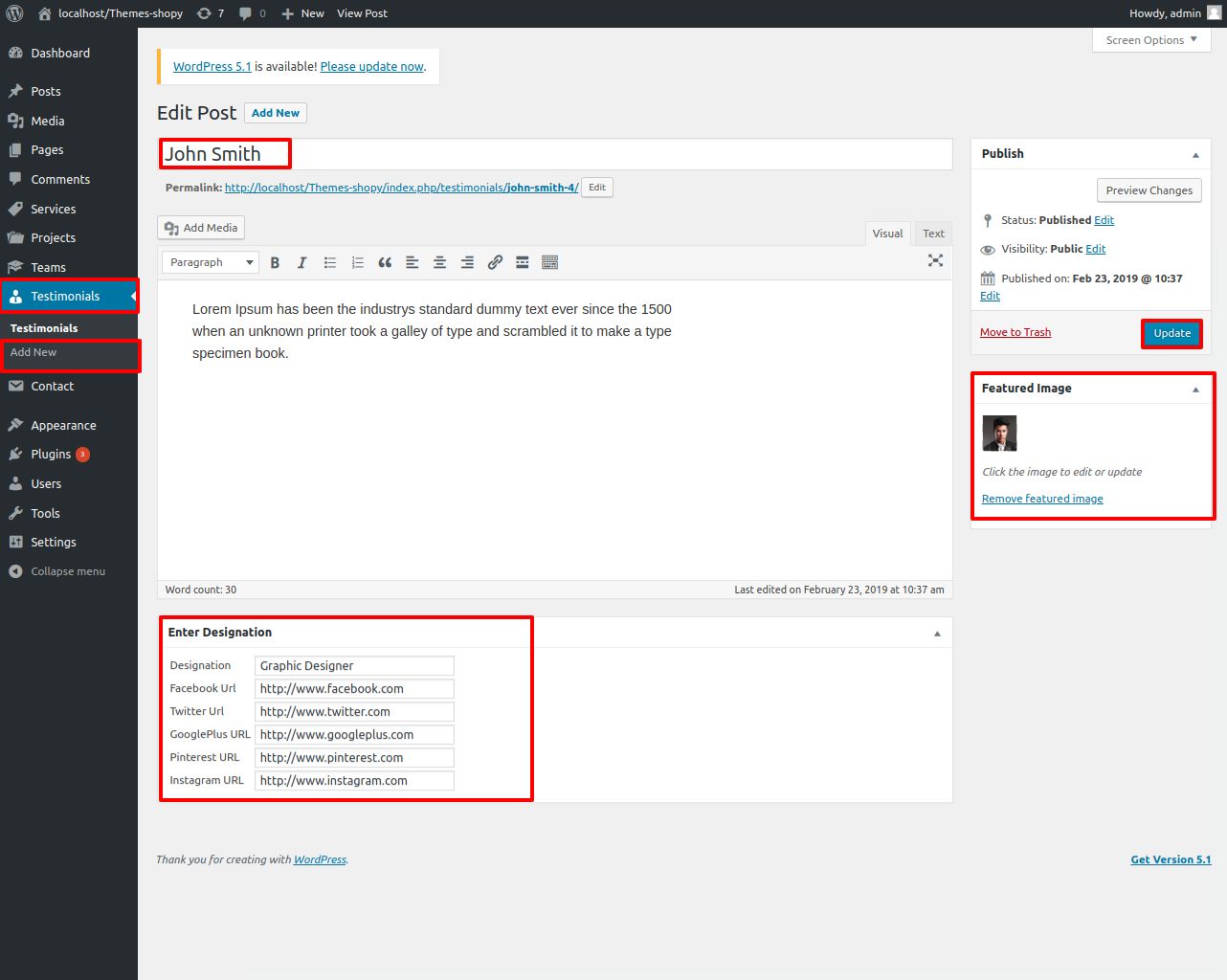
Task: Insert a bulleted list
Action: [x=330, y=262]
